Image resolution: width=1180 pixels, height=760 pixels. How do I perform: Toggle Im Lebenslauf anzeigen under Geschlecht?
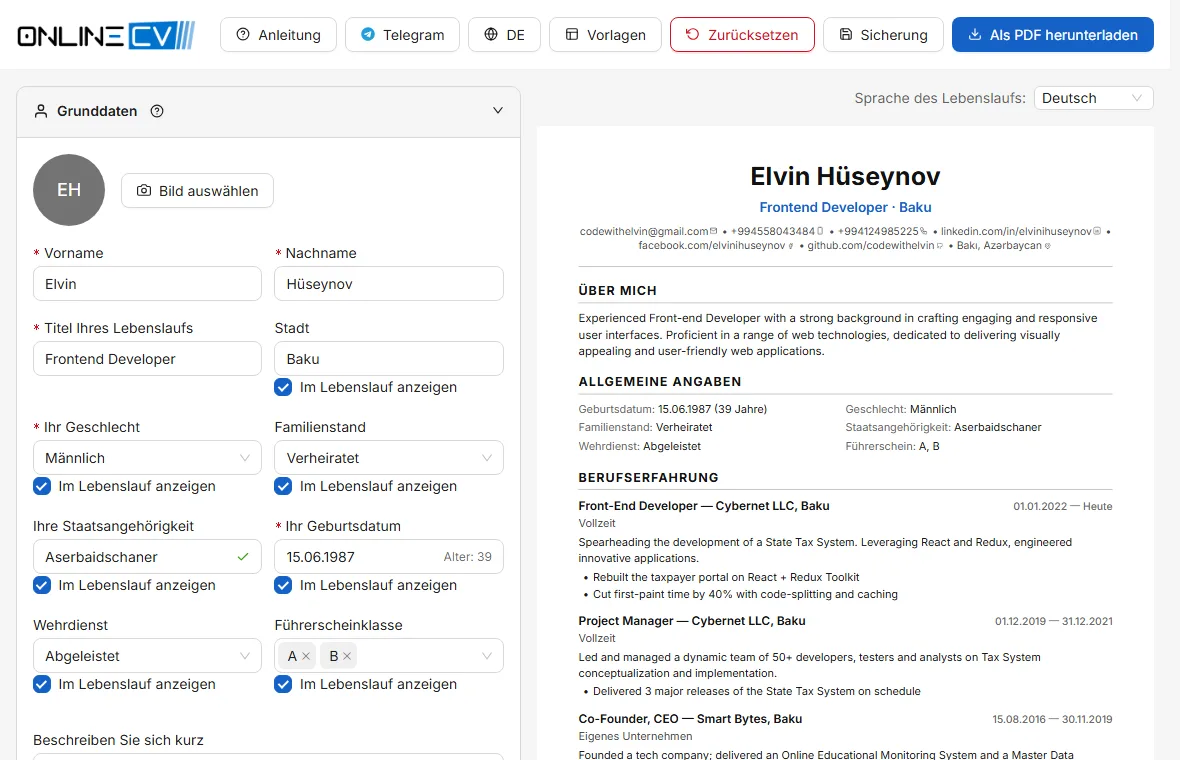42,486
